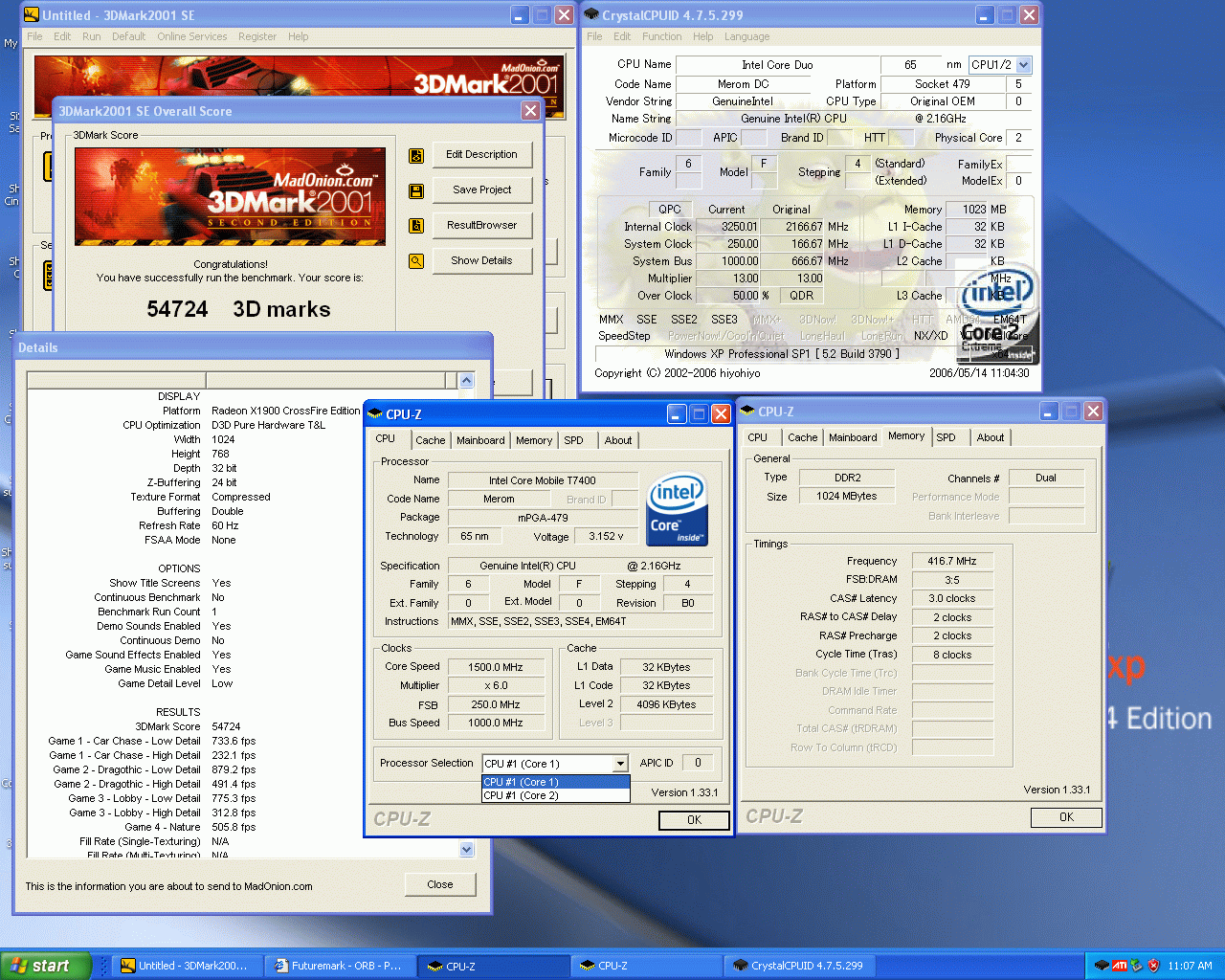Open Function menu in CrystalCPUID
This screenshot has width=1225, height=980.
[662, 36]
